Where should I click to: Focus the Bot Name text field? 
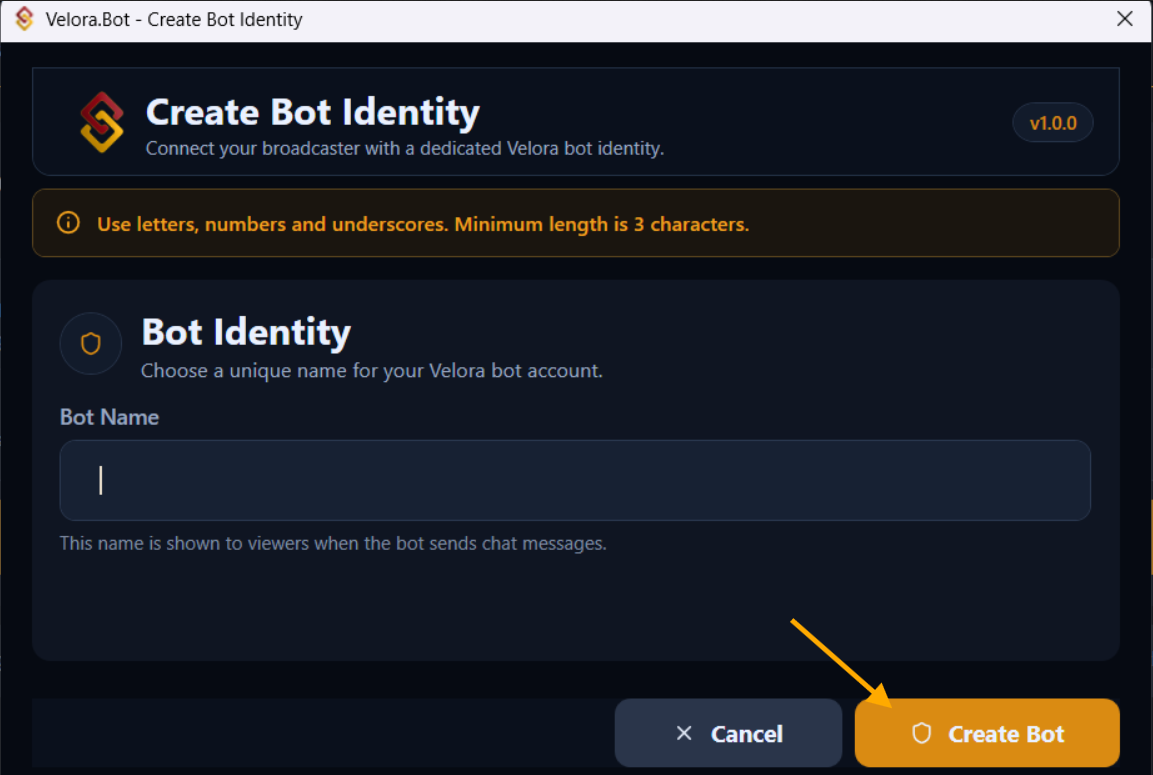coord(575,480)
